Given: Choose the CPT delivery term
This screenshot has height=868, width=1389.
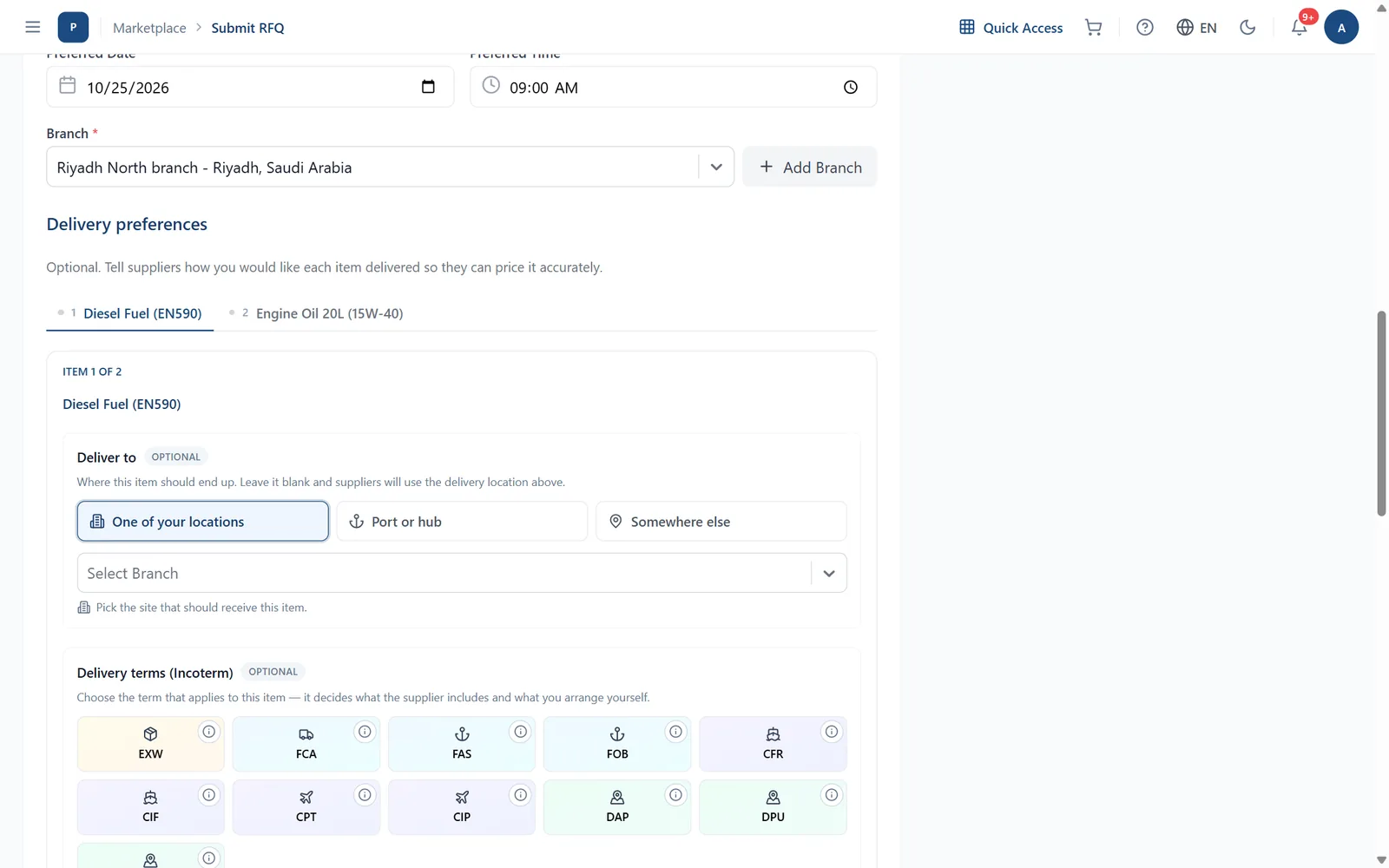Looking at the screenshot, I should coord(306,807).
